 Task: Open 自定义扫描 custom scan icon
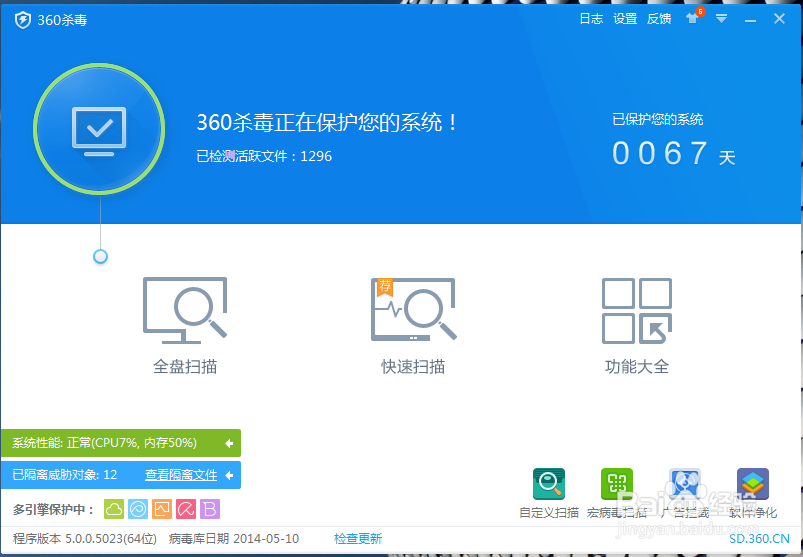coord(548,484)
